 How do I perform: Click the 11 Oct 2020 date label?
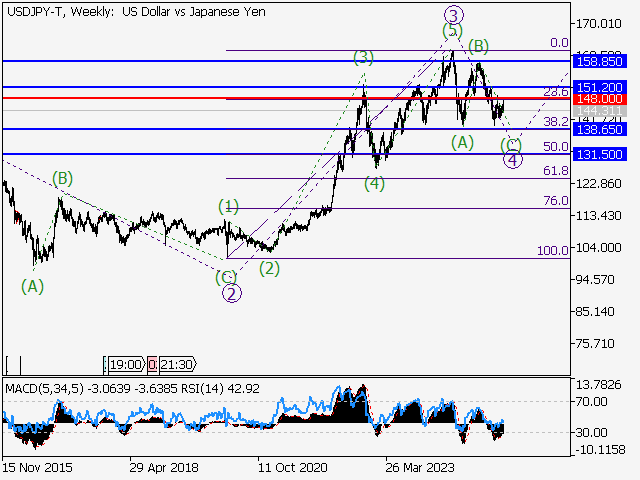pyautogui.click(x=290, y=466)
